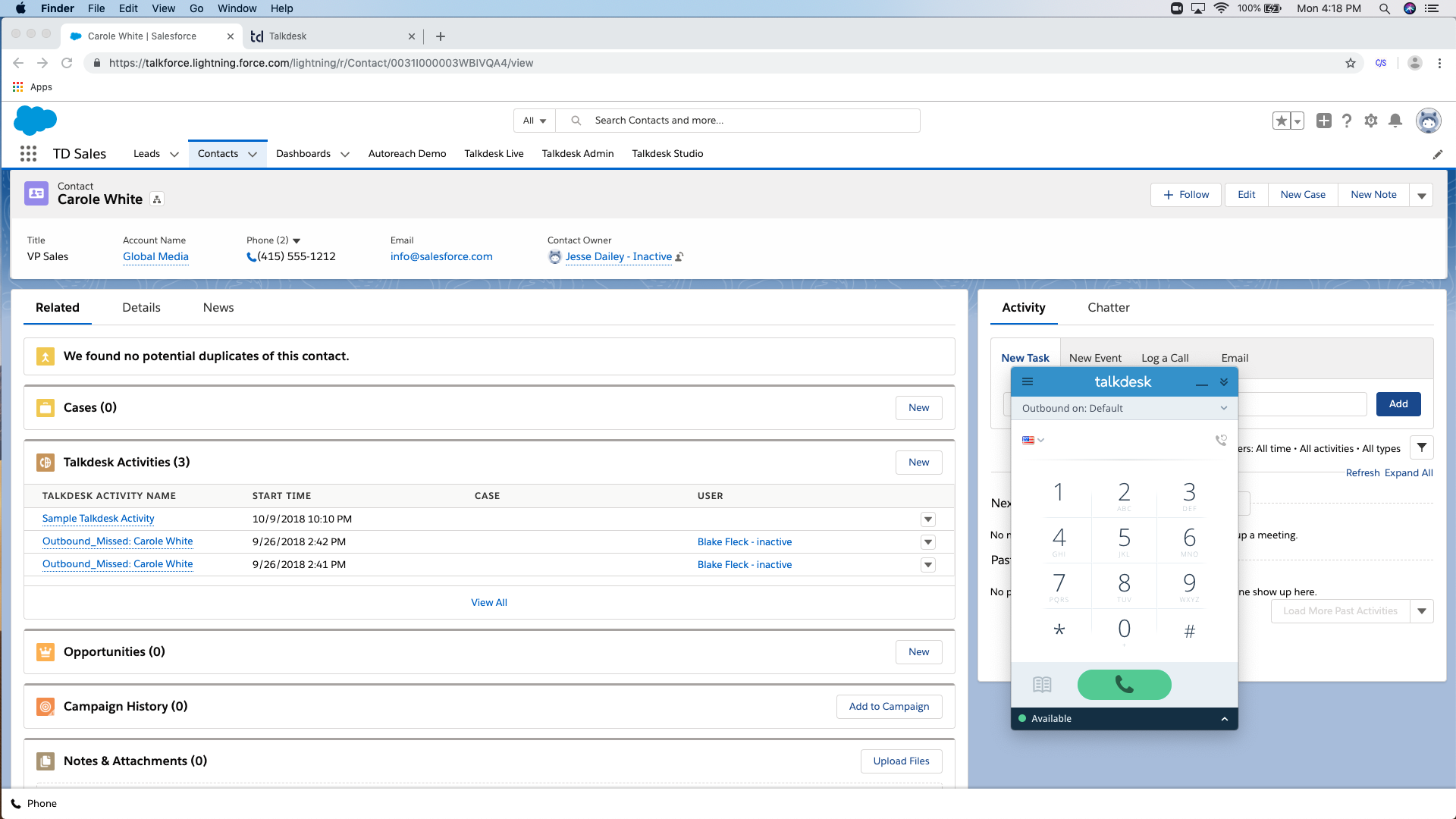Click the App Launcher grid icon
The height and width of the screenshot is (819, 1456).
tap(28, 154)
